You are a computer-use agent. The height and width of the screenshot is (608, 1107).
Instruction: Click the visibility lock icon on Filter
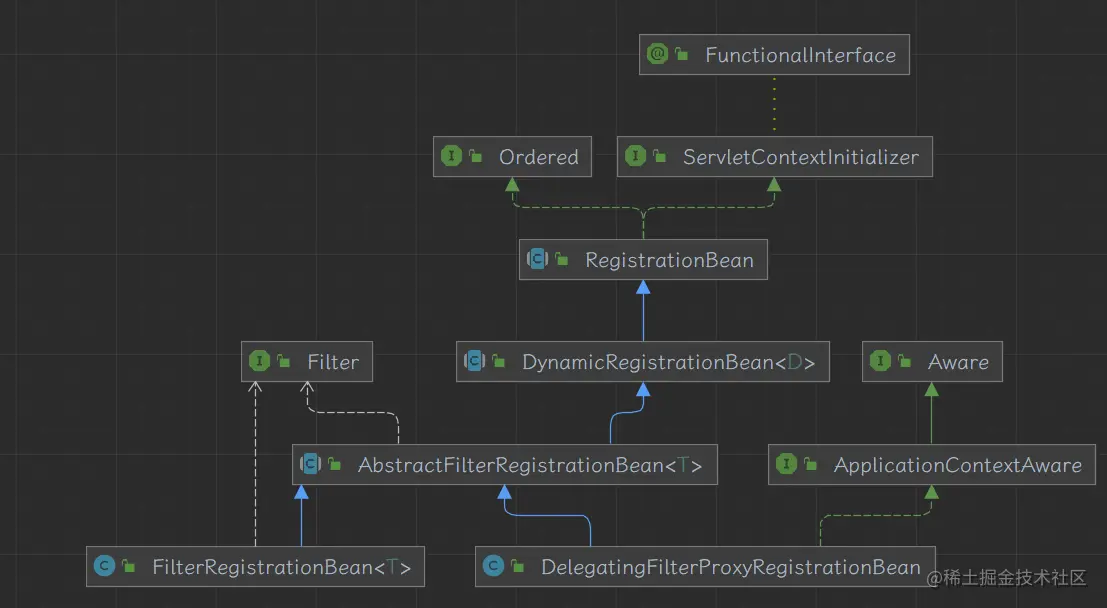click(x=284, y=362)
